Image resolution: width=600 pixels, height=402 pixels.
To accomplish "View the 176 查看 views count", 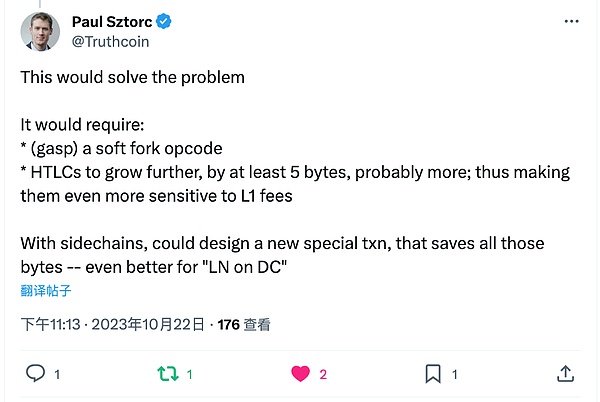I will [244, 324].
